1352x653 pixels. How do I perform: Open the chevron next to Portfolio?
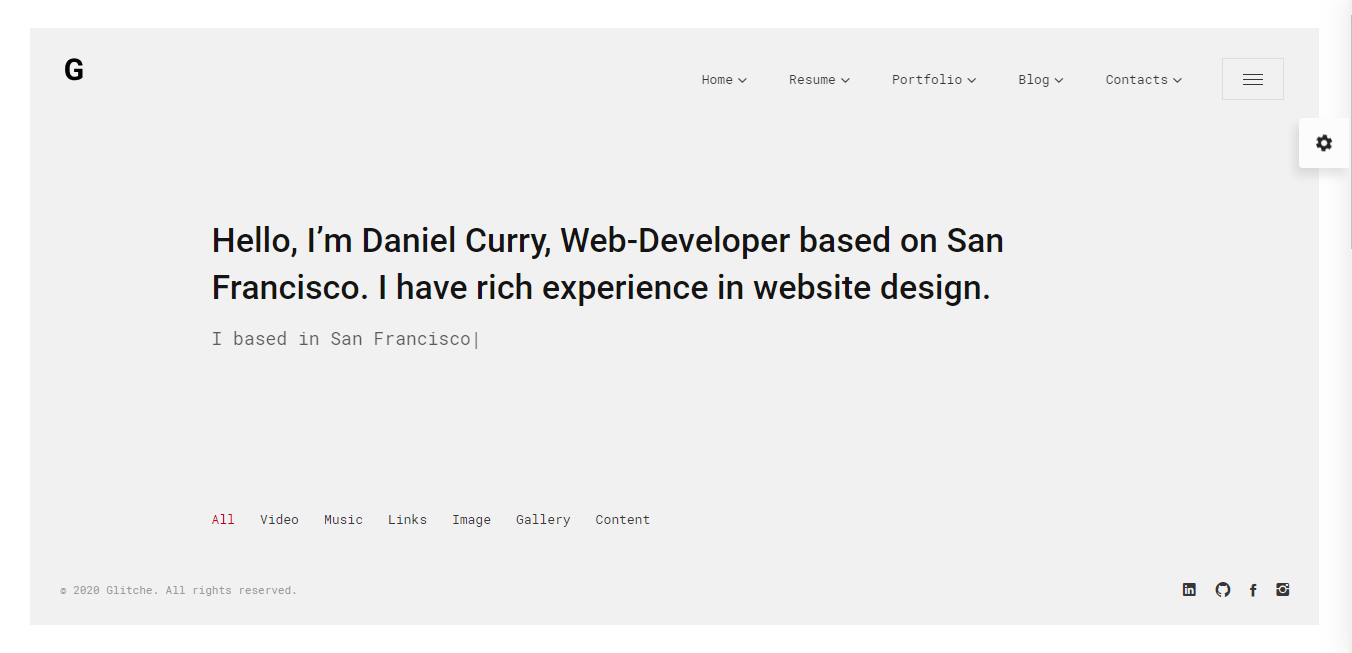[x=971, y=79]
